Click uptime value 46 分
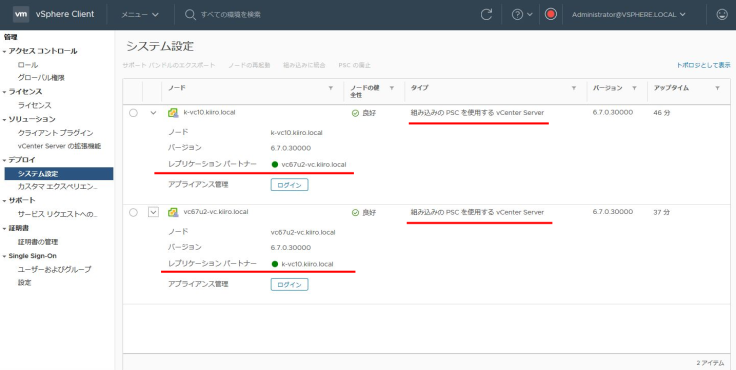736x370 pixels. pos(661,113)
